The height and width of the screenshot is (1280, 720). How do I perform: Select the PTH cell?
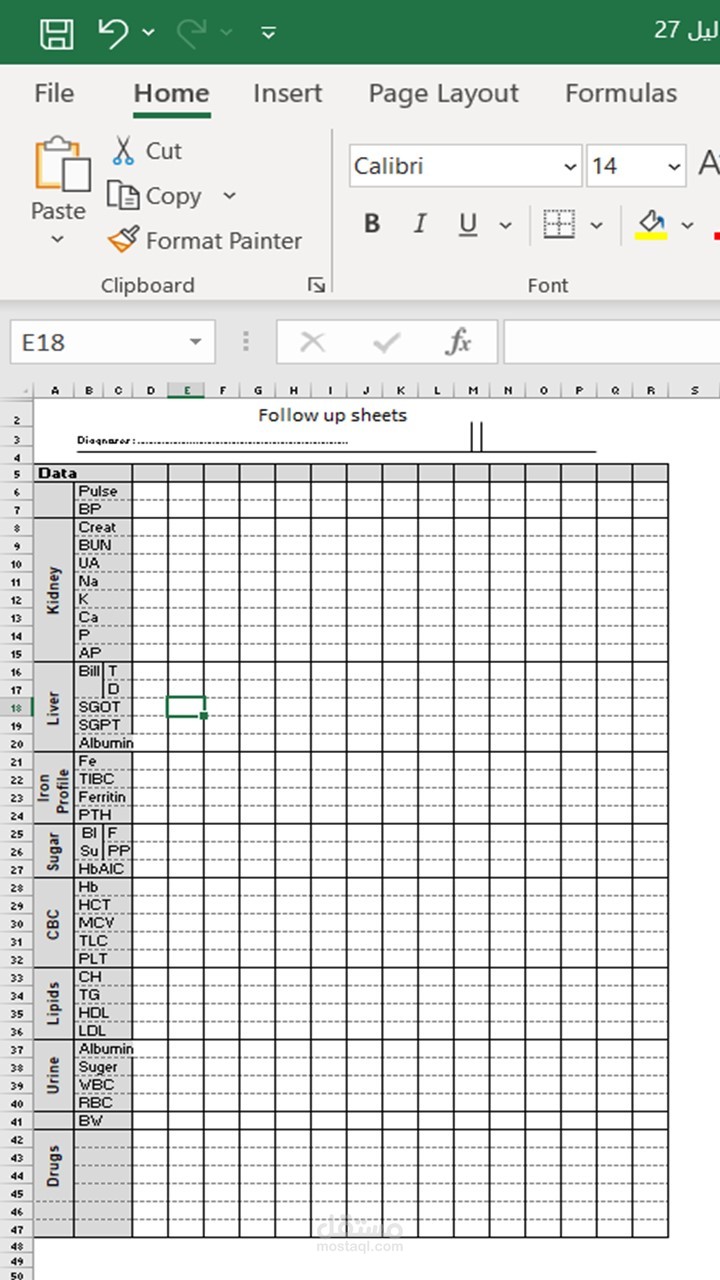tap(103, 815)
